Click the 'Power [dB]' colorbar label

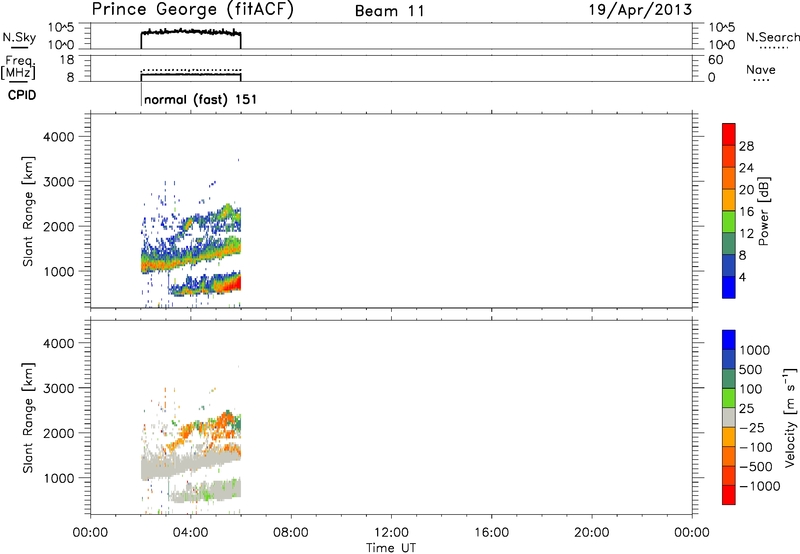[763, 211]
